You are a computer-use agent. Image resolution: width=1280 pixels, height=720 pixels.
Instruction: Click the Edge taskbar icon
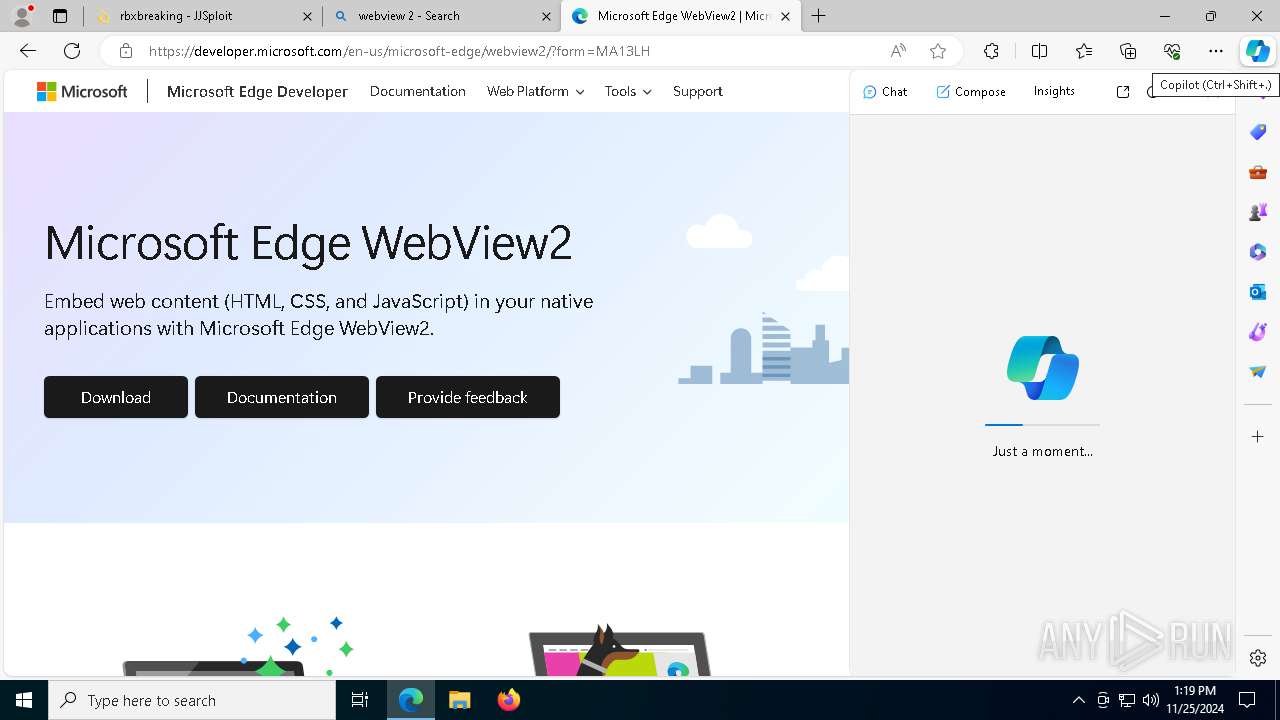pyautogui.click(x=411, y=700)
